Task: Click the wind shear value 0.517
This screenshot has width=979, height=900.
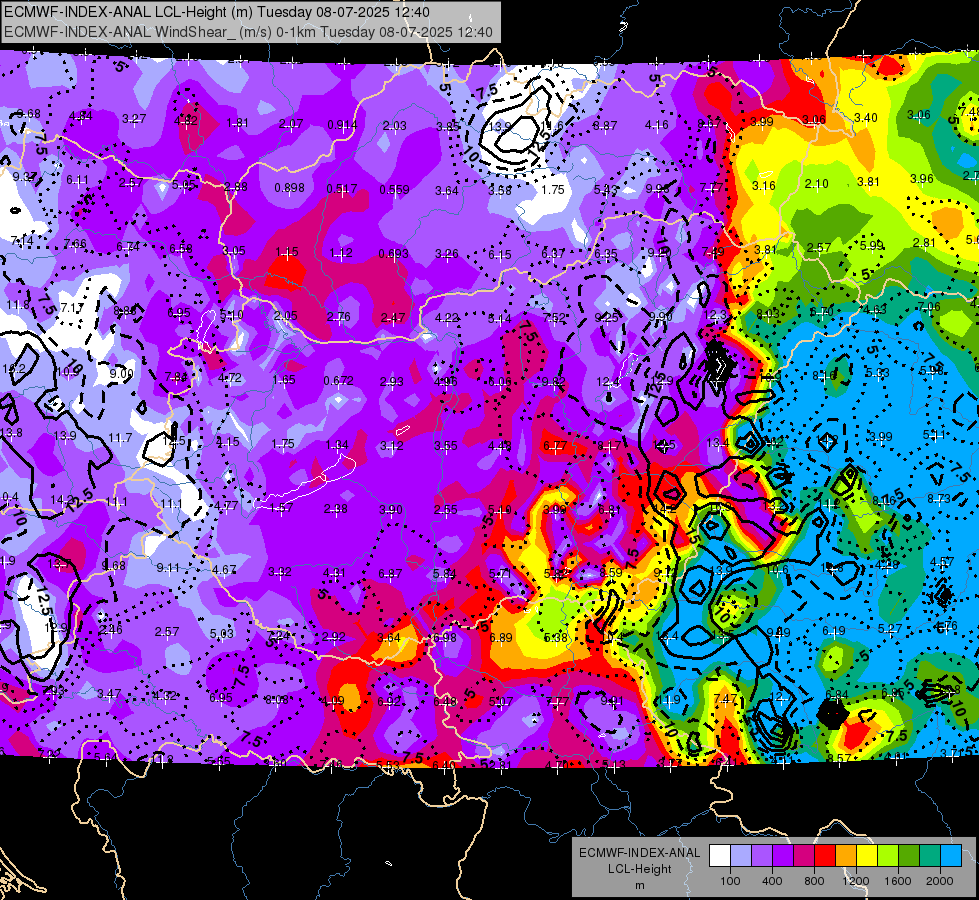Action: (342, 189)
